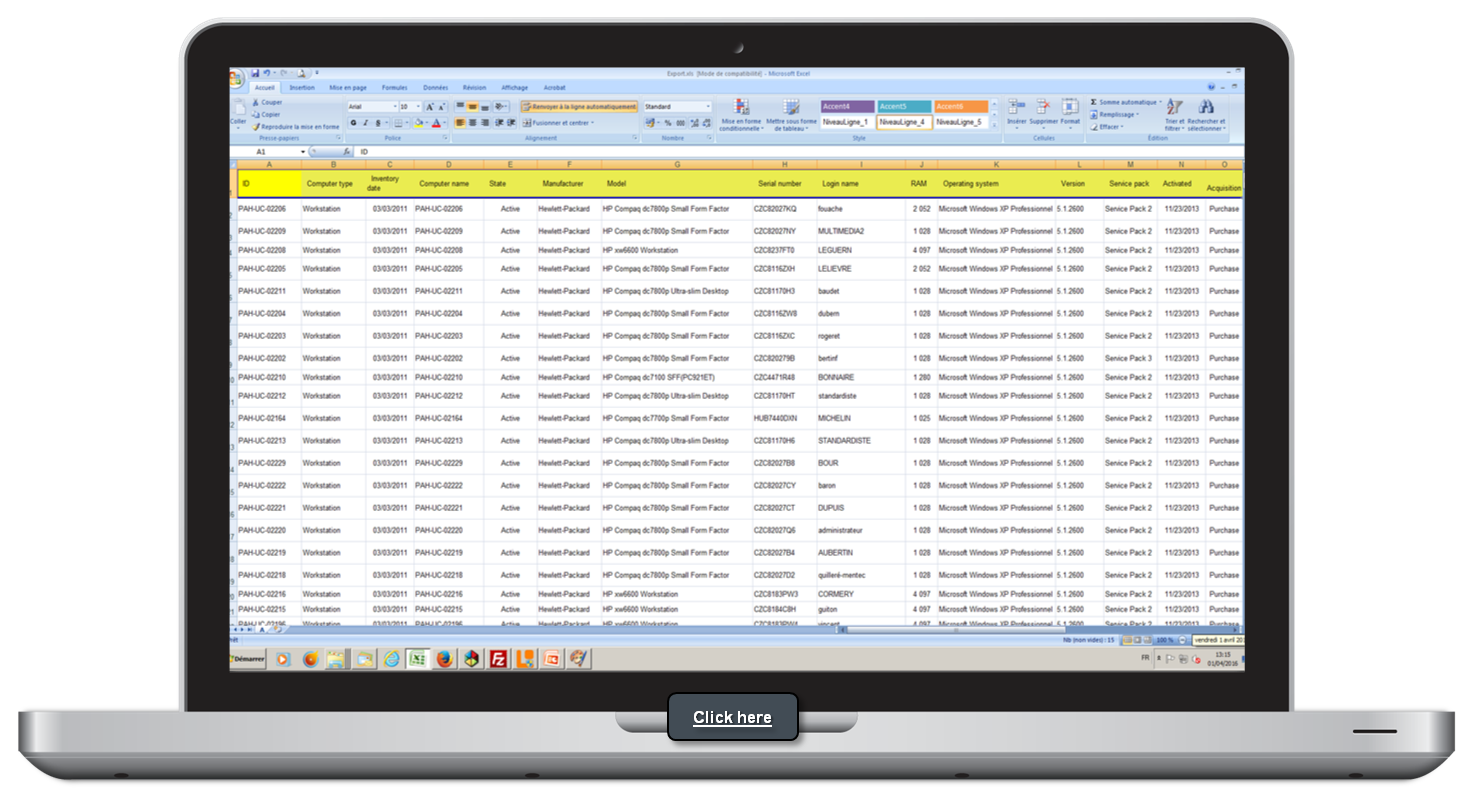Open the round Office button
Viewport: 1476px width, 808px height.
point(235,79)
